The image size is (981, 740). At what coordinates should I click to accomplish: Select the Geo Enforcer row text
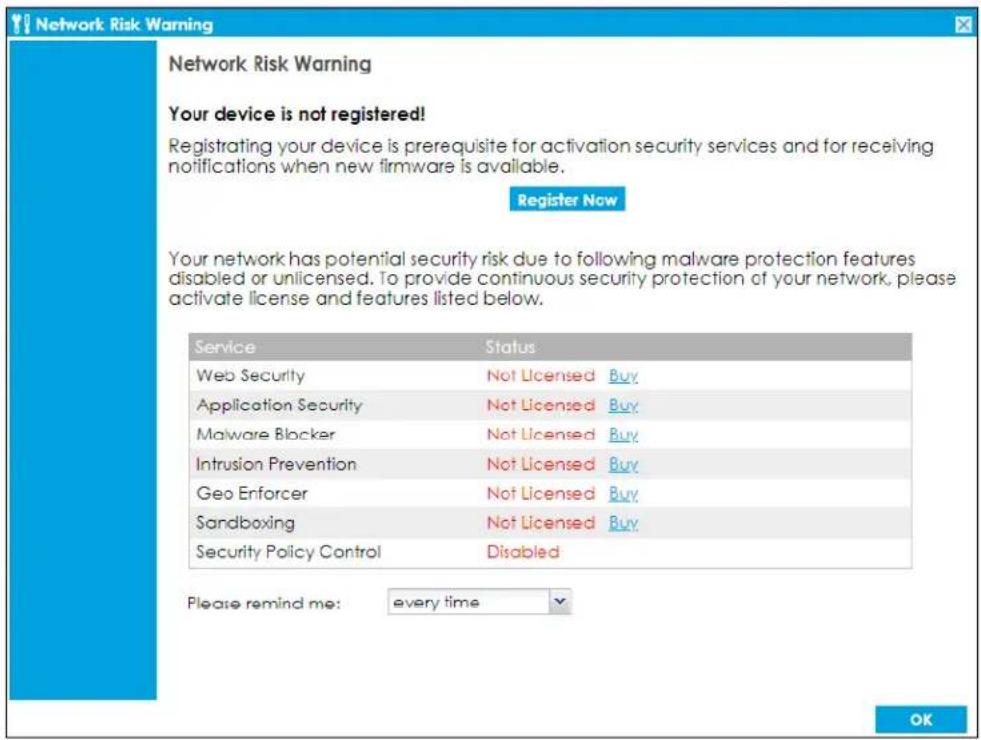[x=252, y=494]
